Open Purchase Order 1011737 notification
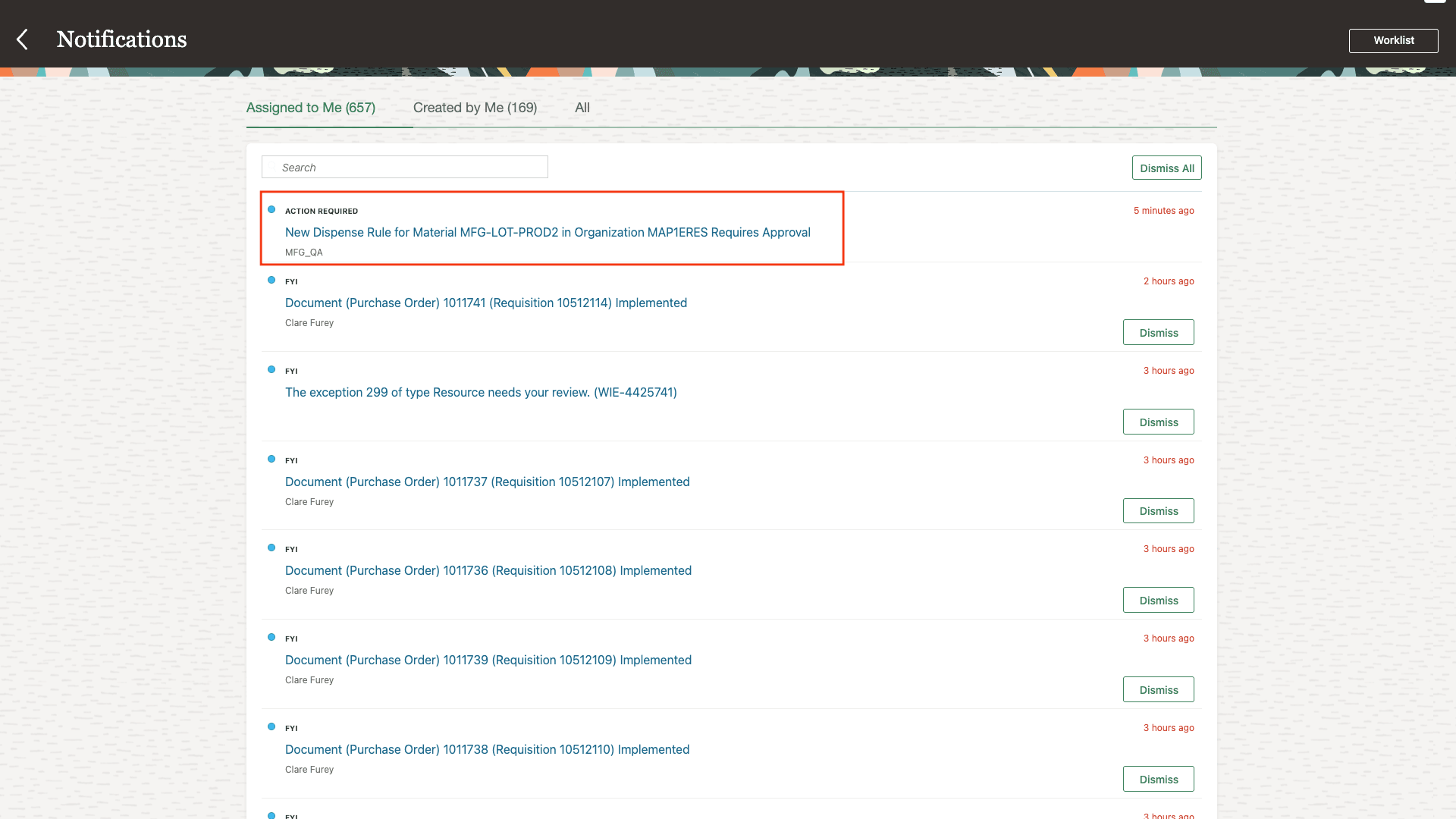This screenshot has height=819, width=1456. pyautogui.click(x=488, y=482)
